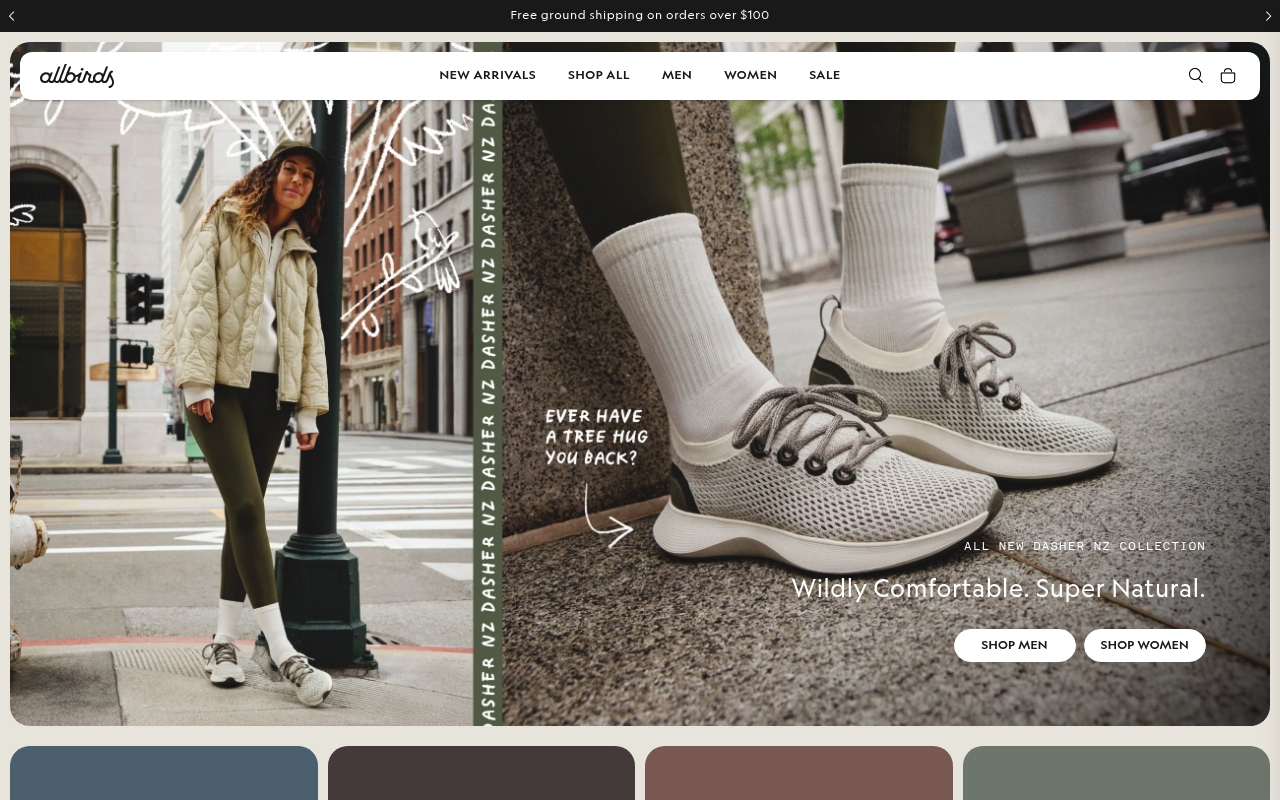Screen dimensions: 1280x800
Task: Click the Shop Men button
Action: pyautogui.click(x=1014, y=645)
